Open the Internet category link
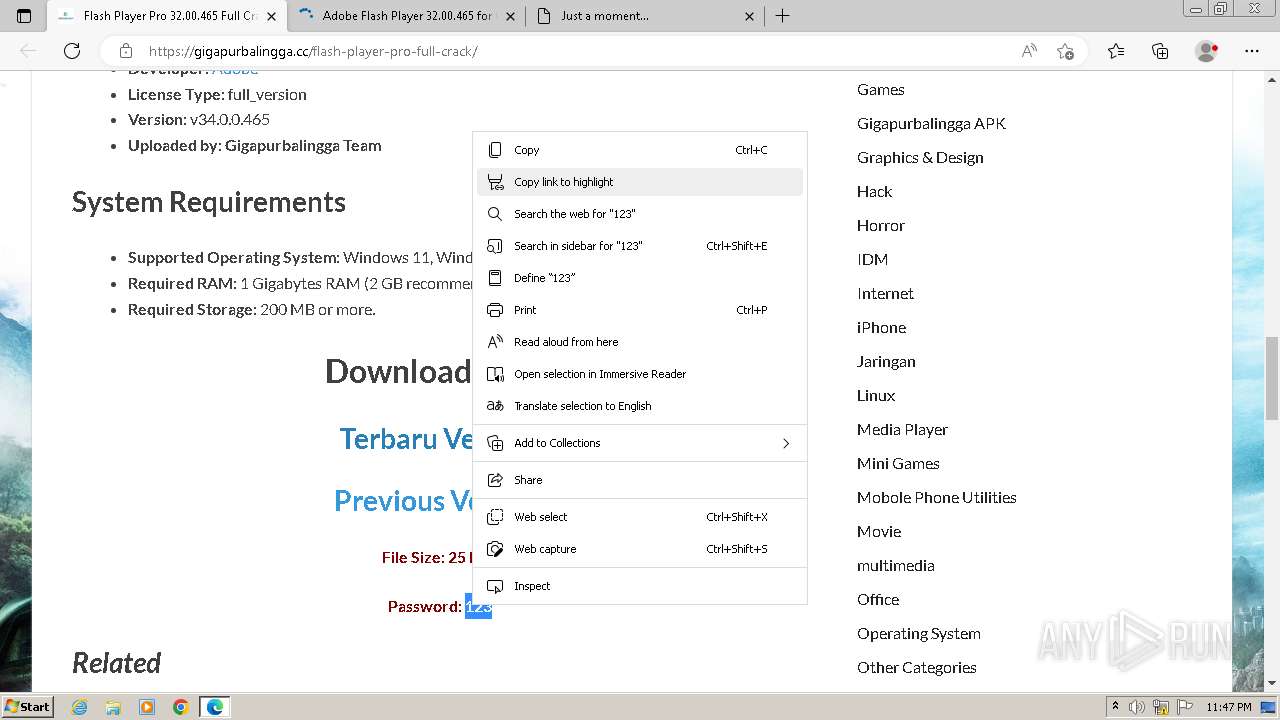The image size is (1280, 720). pyautogui.click(x=885, y=294)
